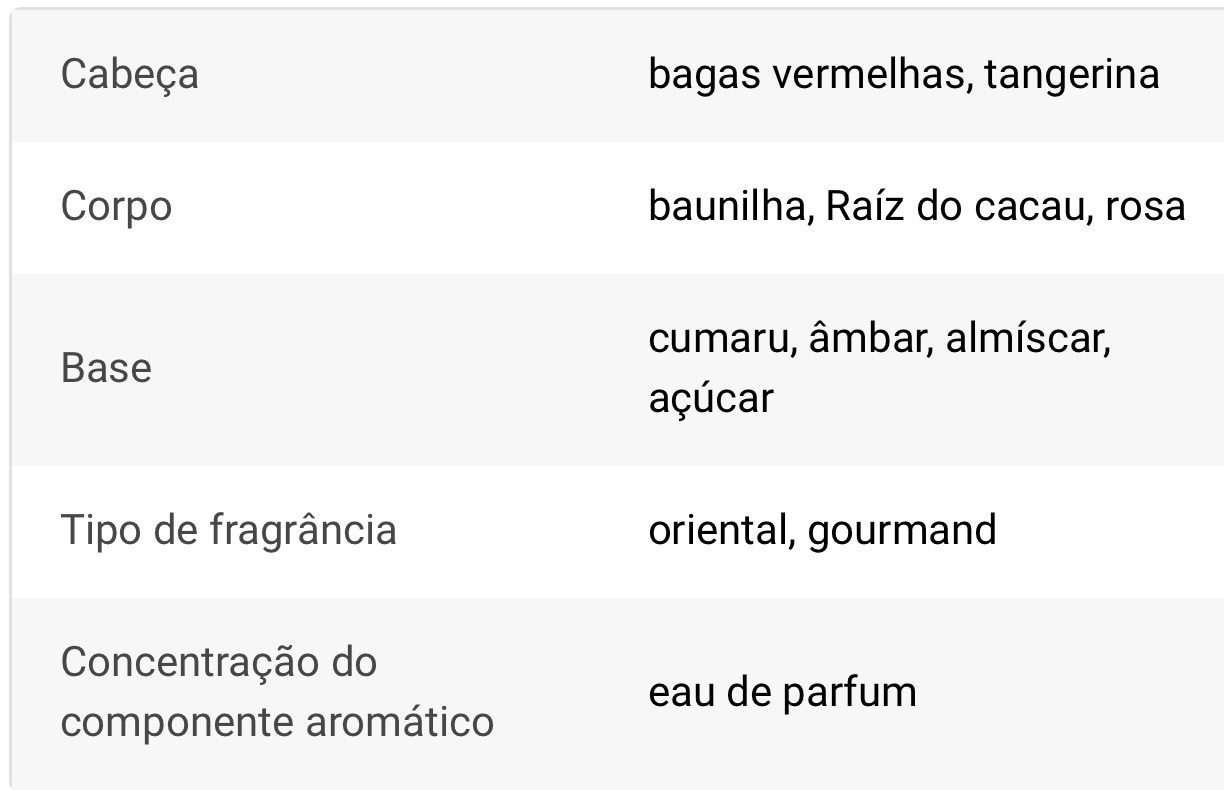This screenshot has height=790, width=1224.
Task: Click the 'rosa' note text
Action: (x=1145, y=206)
